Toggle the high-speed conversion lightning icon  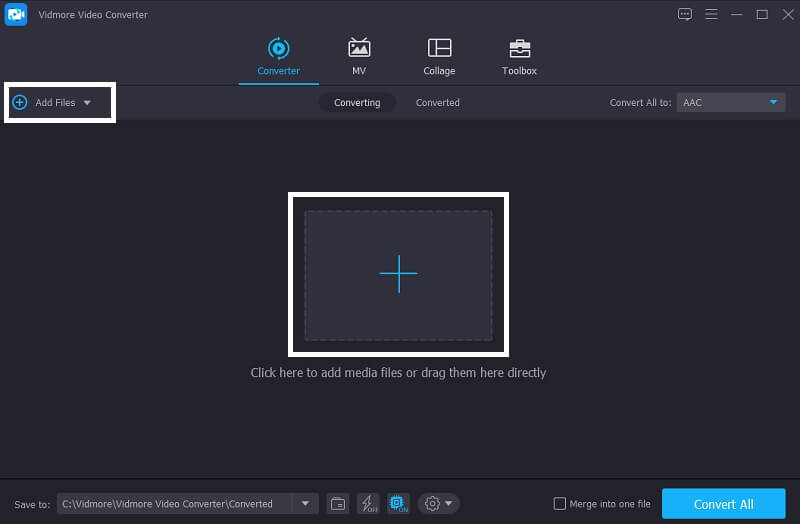tap(368, 504)
